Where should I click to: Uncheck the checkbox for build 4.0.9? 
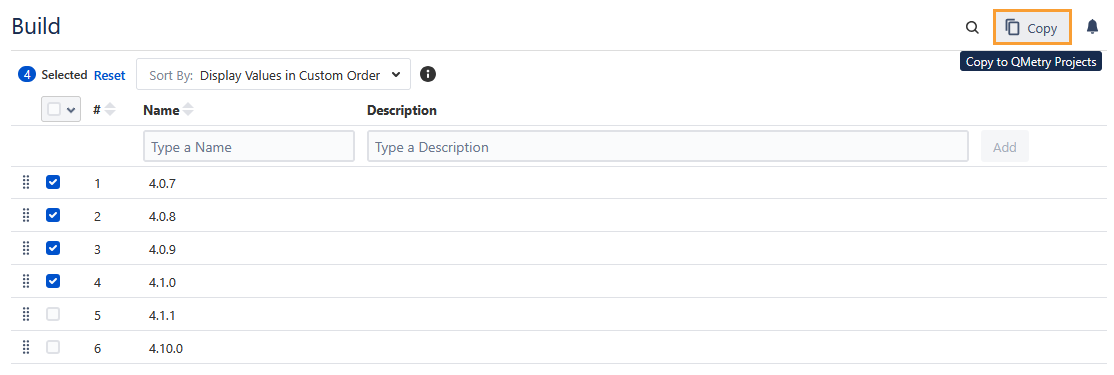click(x=53, y=249)
